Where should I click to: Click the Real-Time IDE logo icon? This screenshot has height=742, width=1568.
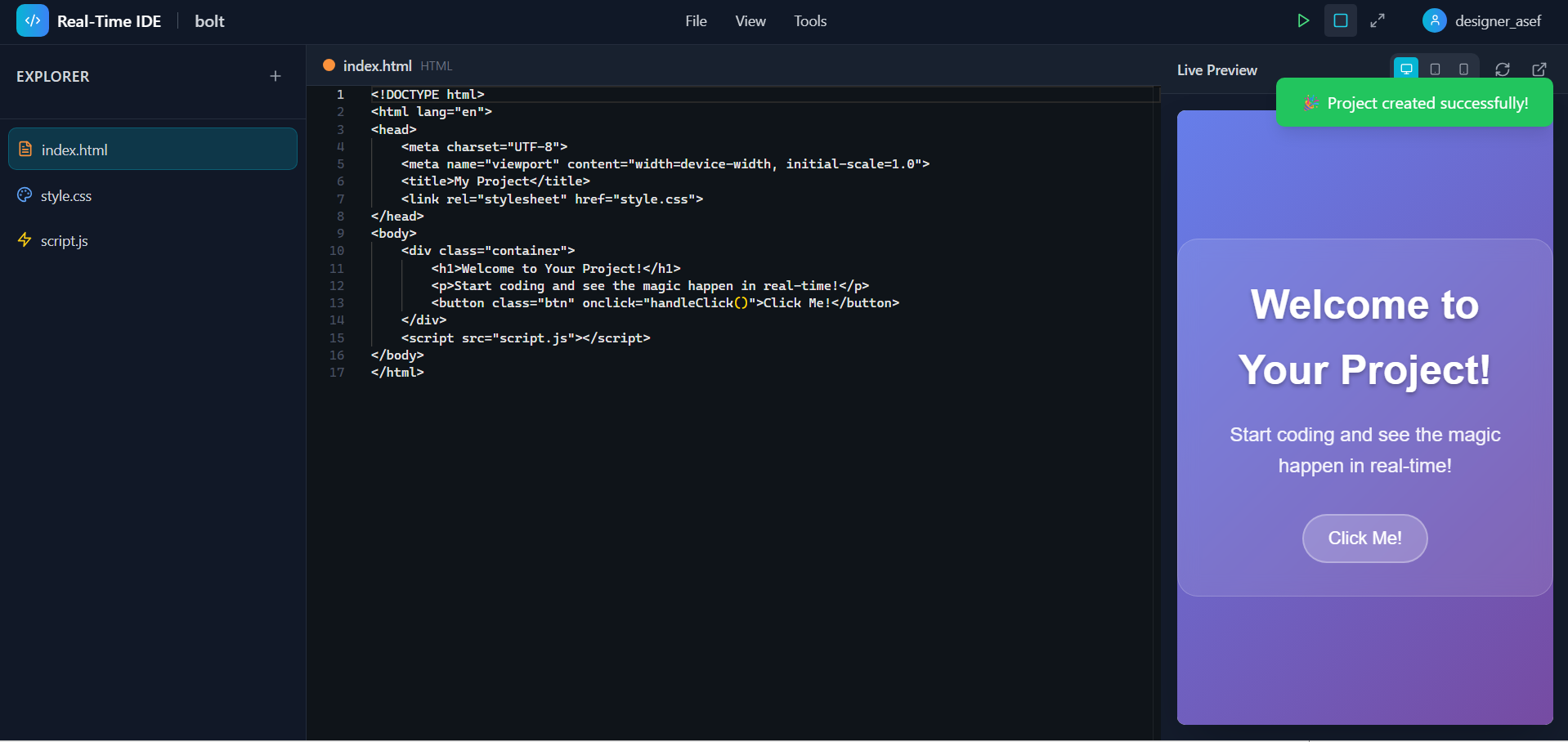tap(33, 21)
